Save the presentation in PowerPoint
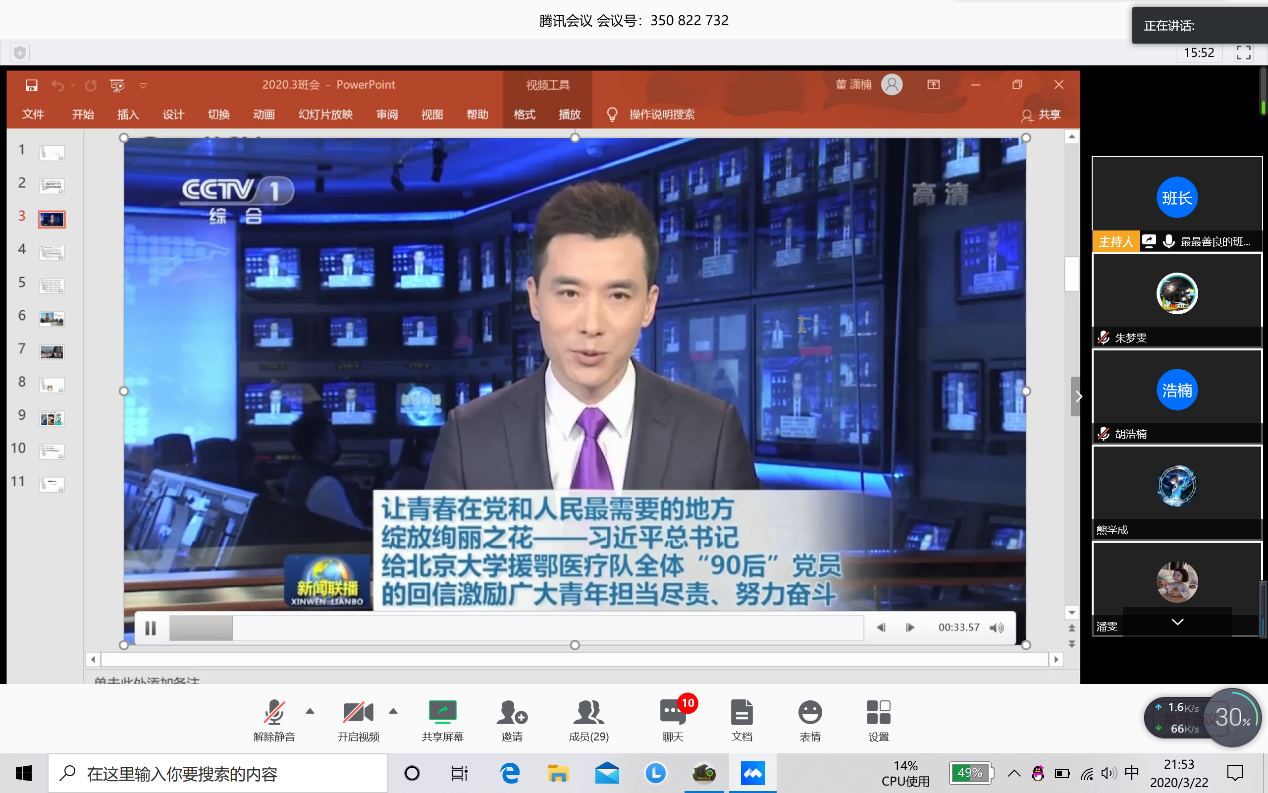 32,85
